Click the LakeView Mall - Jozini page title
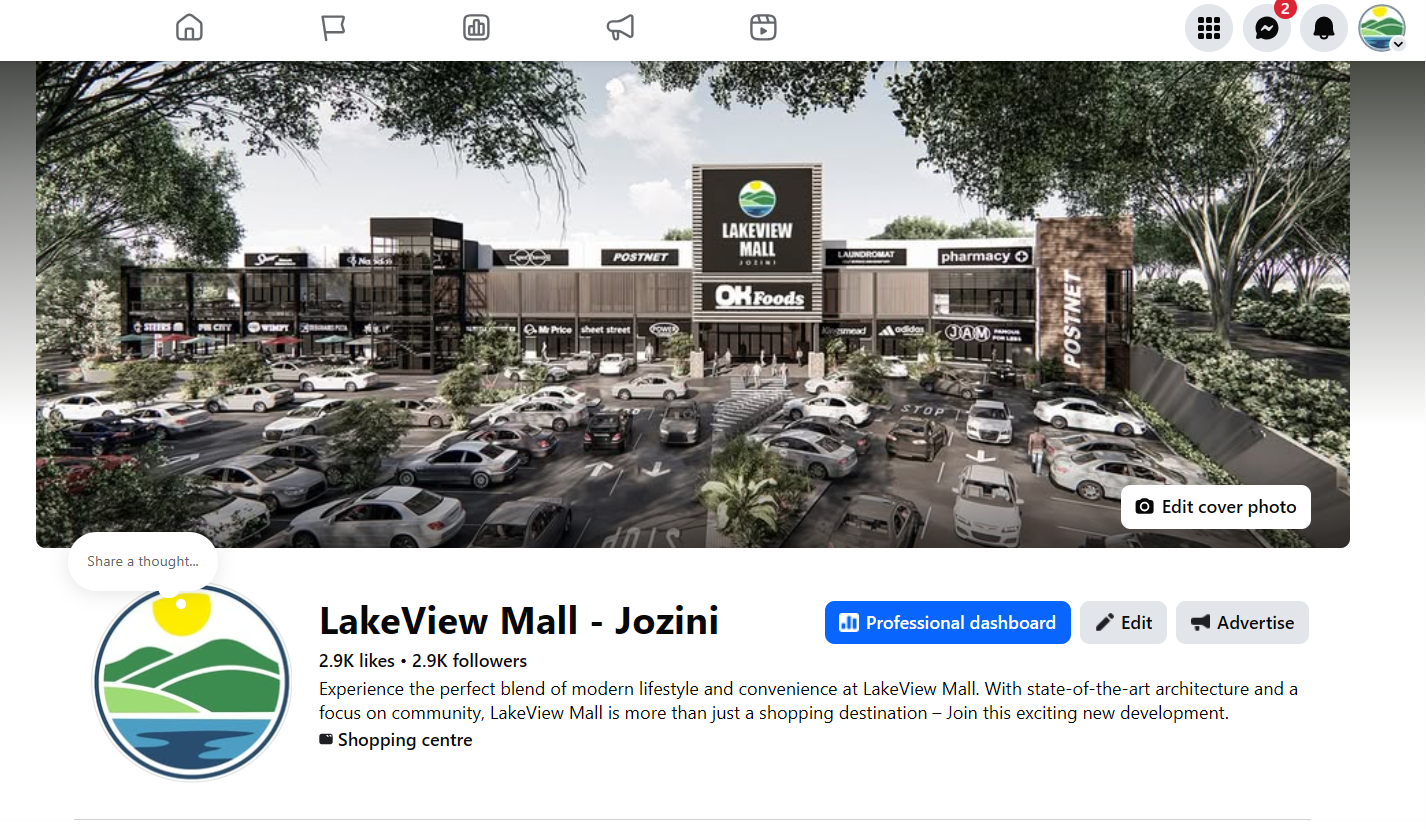Screen dimensions: 1426x829 click(519, 621)
